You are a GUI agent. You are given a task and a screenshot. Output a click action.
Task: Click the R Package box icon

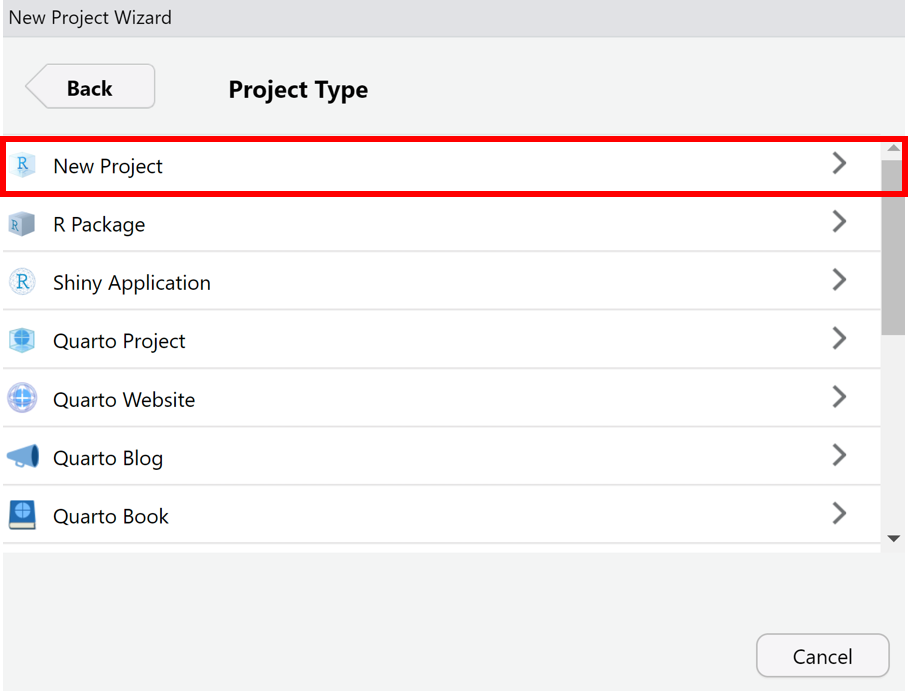tap(22, 224)
